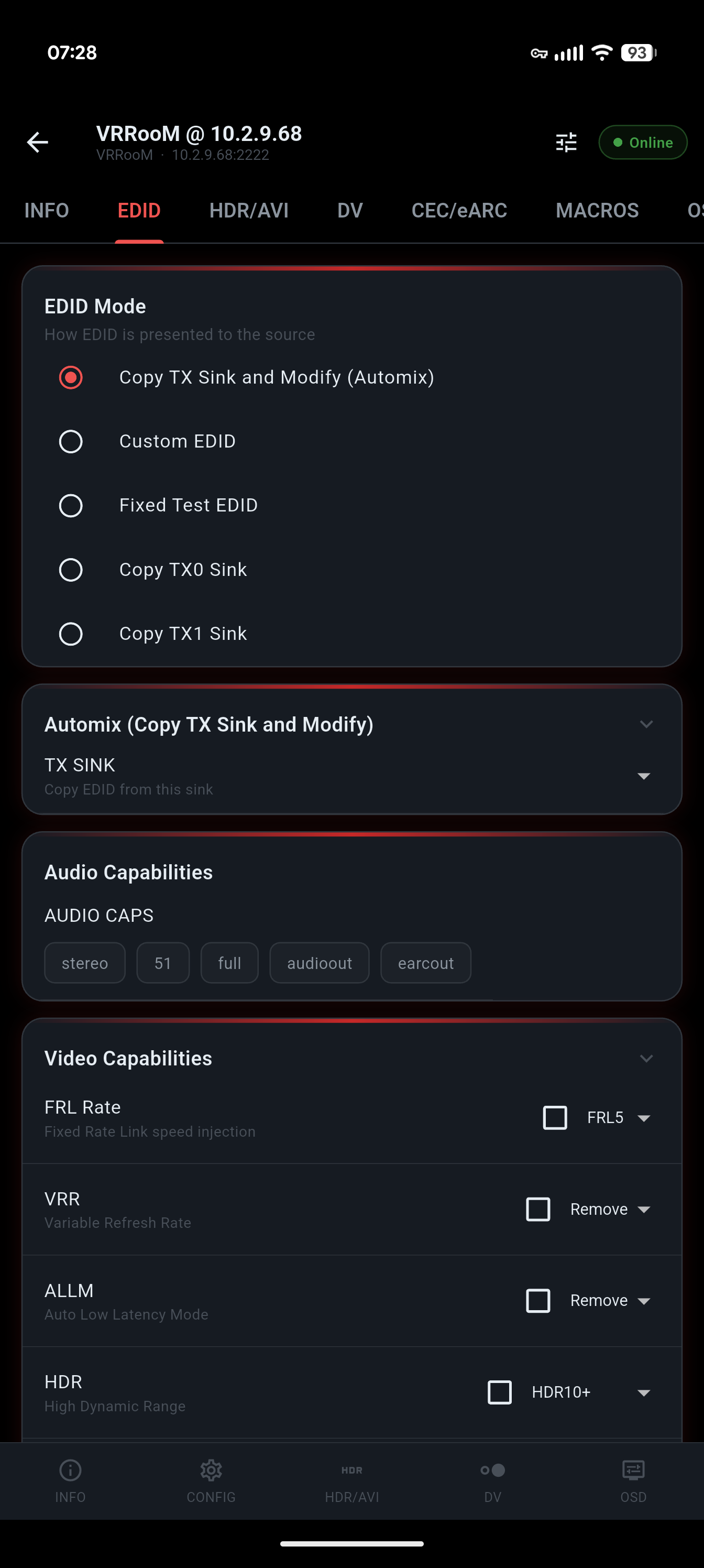Open the TX SINK dropdown
704x1568 pixels.
tap(643, 776)
